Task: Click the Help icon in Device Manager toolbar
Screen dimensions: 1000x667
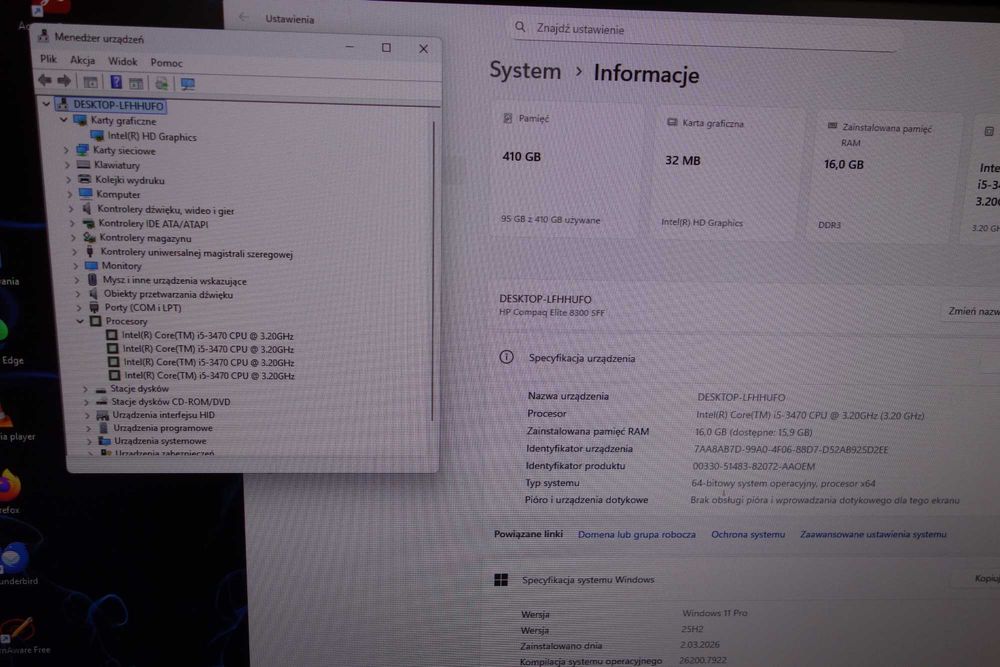Action: (115, 82)
